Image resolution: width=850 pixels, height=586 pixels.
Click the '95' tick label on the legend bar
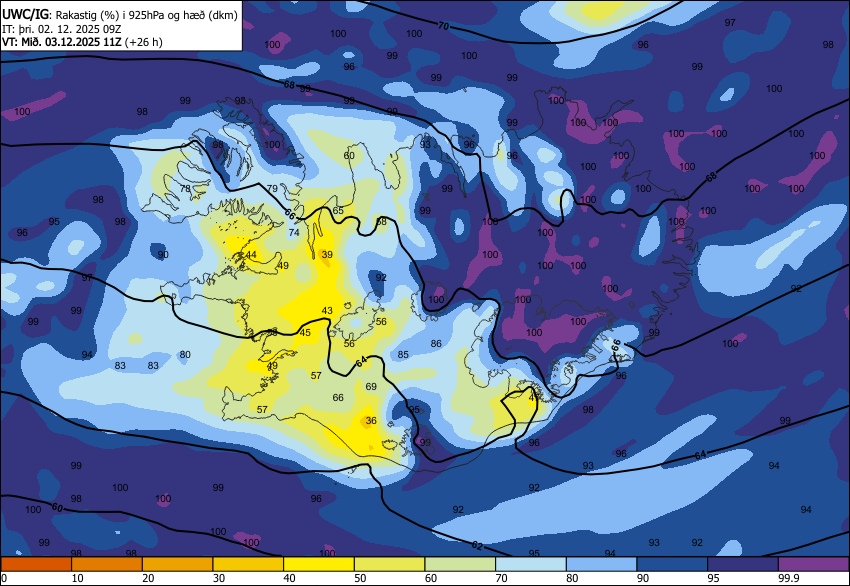(x=714, y=578)
